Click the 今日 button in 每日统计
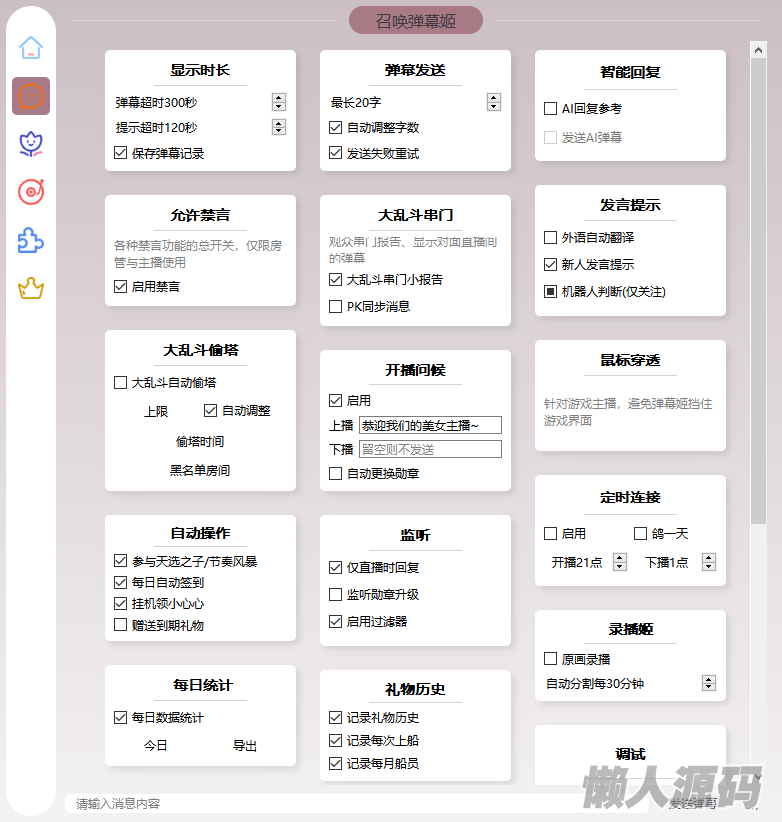This screenshot has width=782, height=822. coord(156,745)
